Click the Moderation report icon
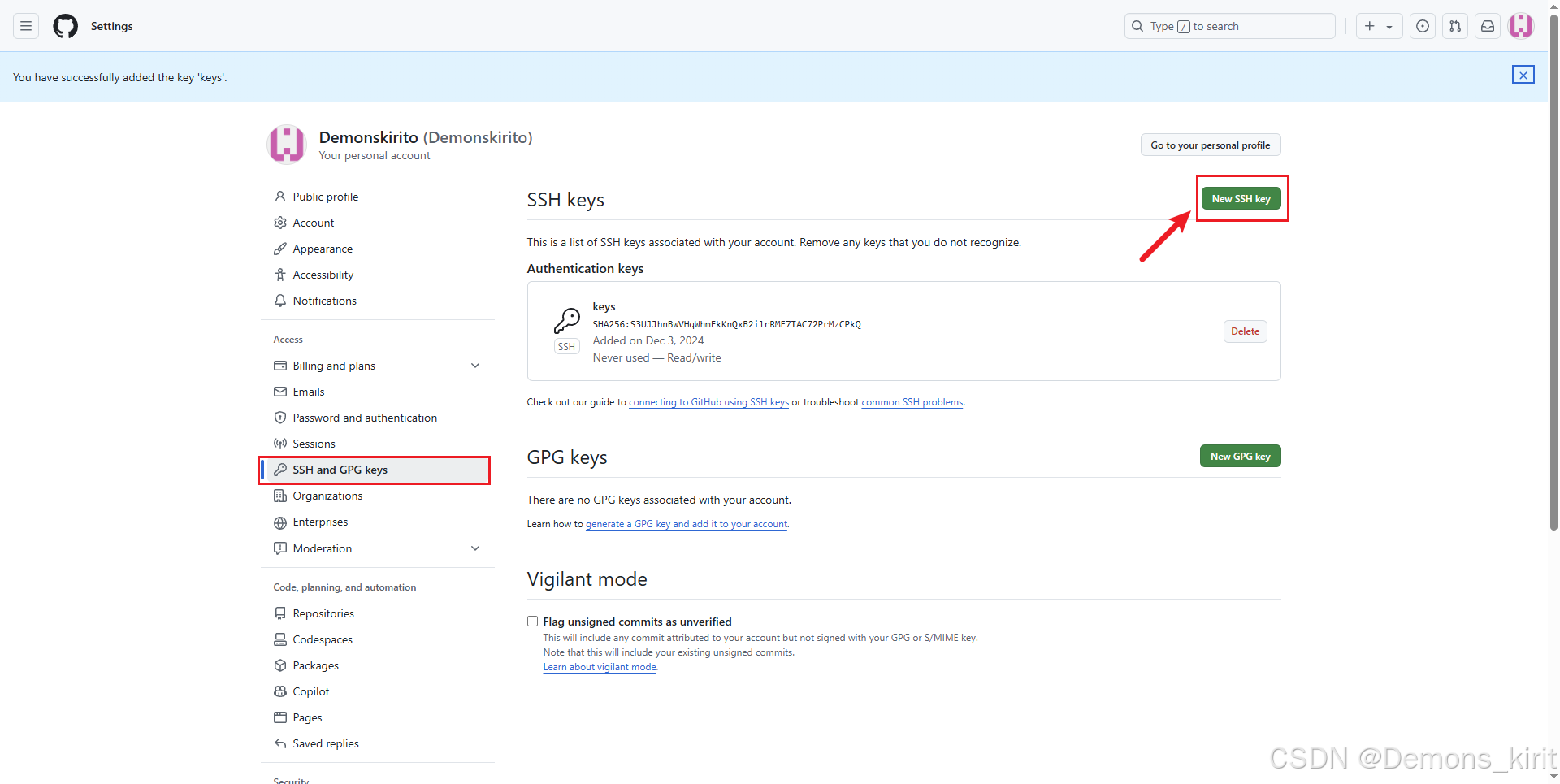Screen dimensions: 1560x784 coord(280,548)
